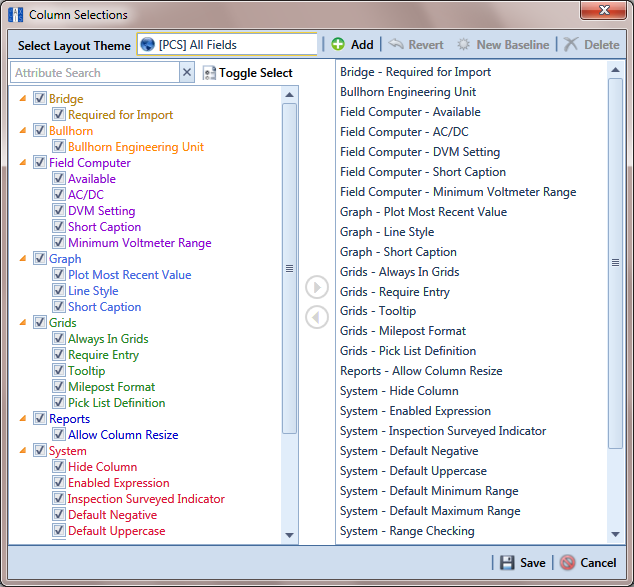This screenshot has width=634, height=587.
Task: Click the New Baseline gear icon
Action: [463, 44]
